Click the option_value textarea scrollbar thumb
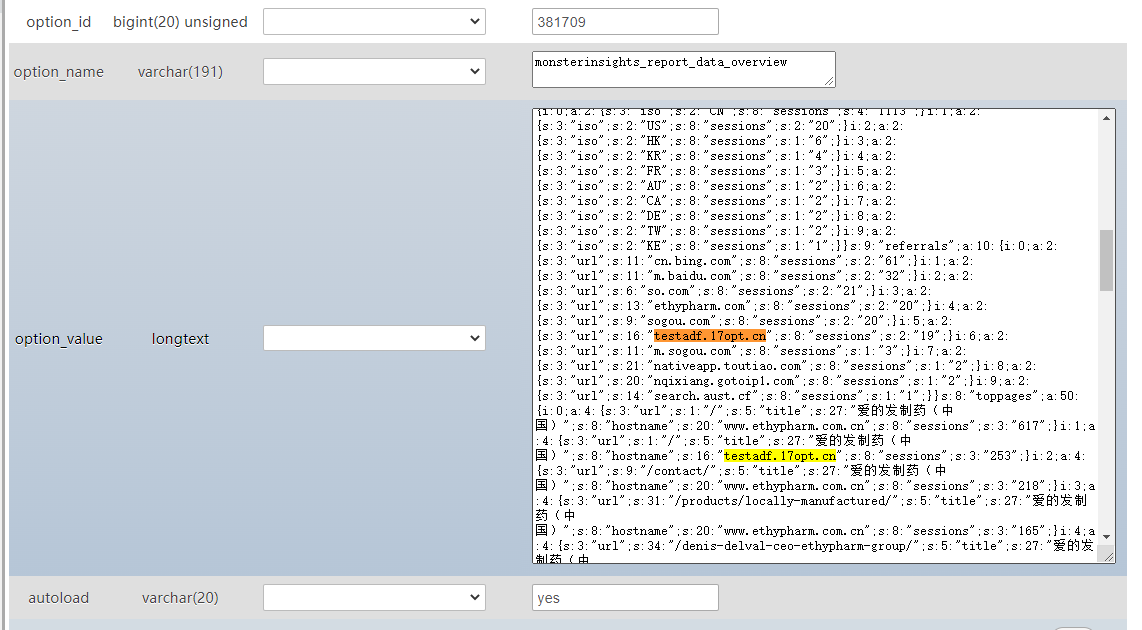Screen dimensions: 1142x630 1106,260
